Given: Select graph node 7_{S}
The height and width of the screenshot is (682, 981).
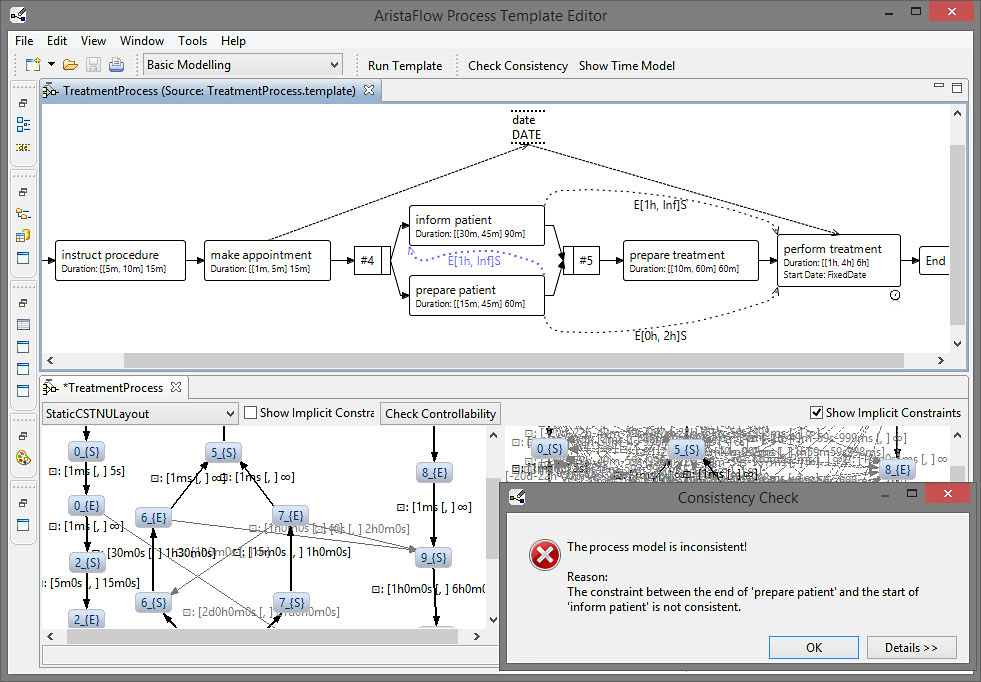Looking at the screenshot, I should (x=292, y=603).
